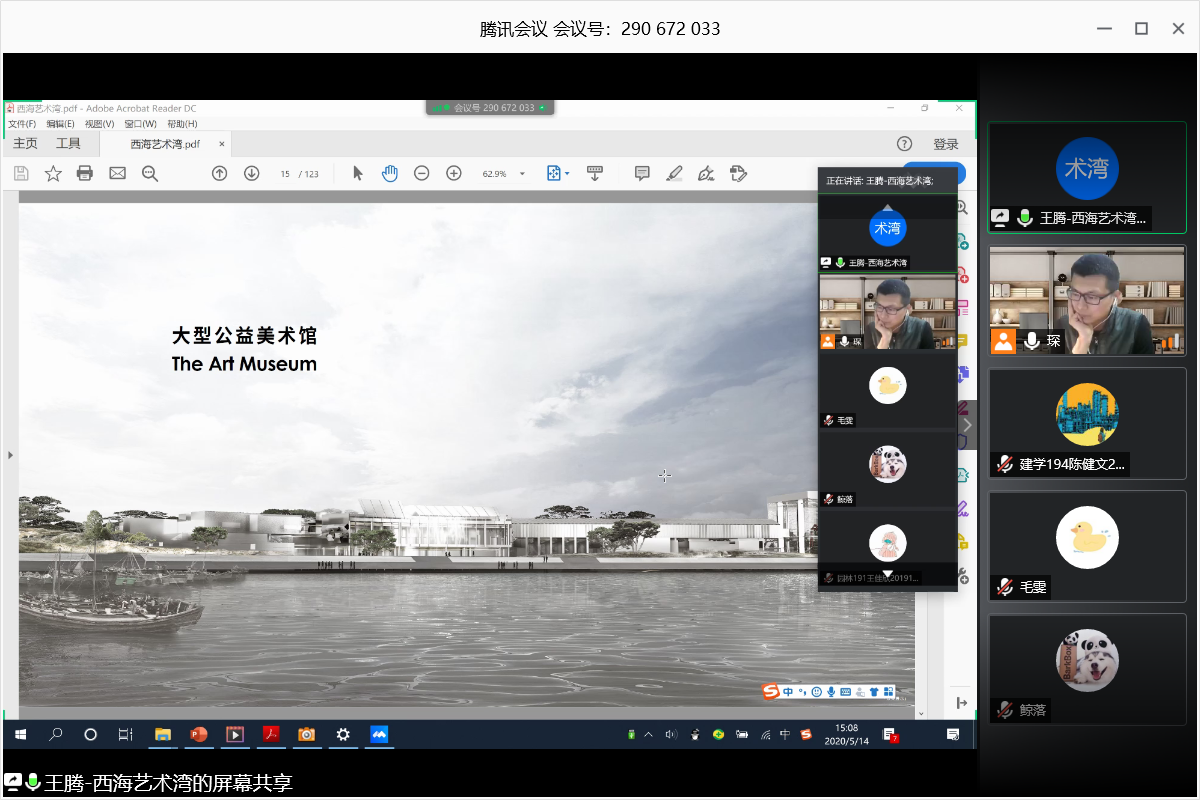This screenshot has width=1200, height=800.
Task: Go to next page with down arrow
Action: tap(252, 173)
